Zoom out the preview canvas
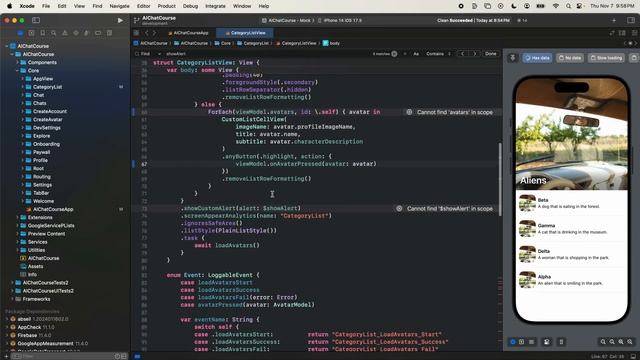640x360 pixels. [603, 342]
